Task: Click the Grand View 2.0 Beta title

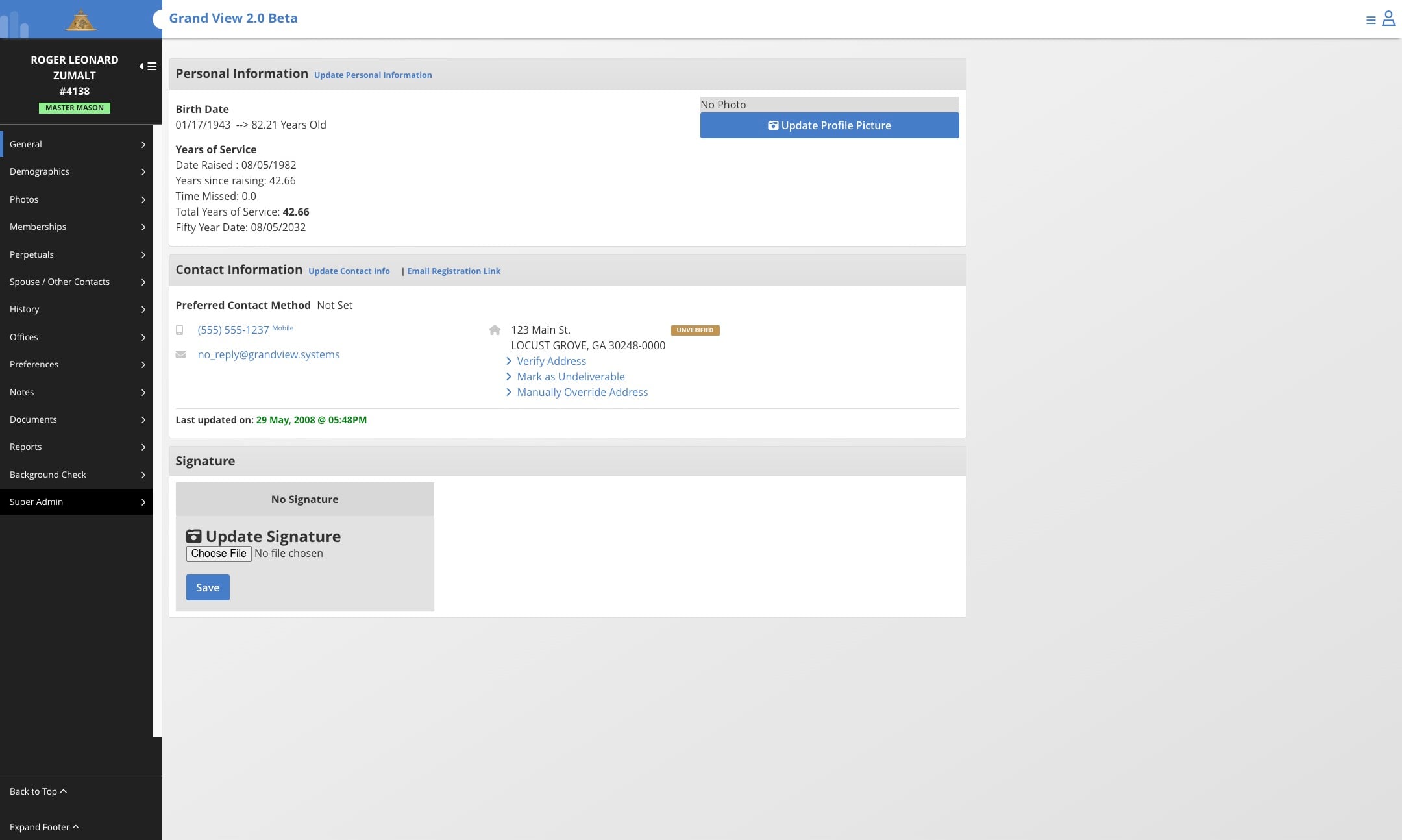Action: tap(233, 18)
